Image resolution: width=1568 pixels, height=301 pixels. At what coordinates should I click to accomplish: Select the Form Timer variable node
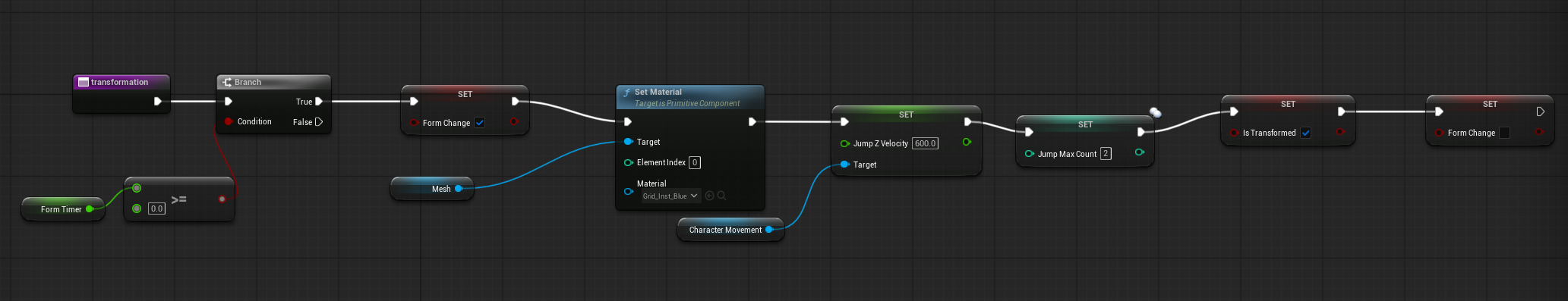[62, 209]
